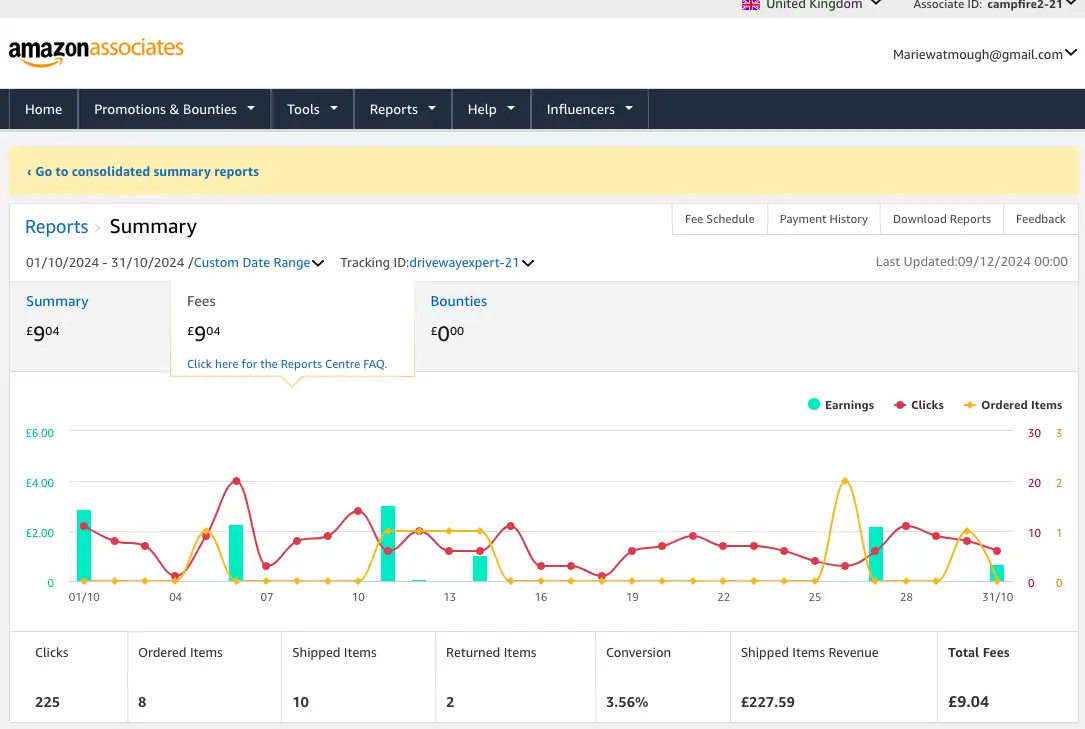The width and height of the screenshot is (1085, 729).
Task: Toggle the Ordered Items legend marker
Action: (x=969, y=405)
